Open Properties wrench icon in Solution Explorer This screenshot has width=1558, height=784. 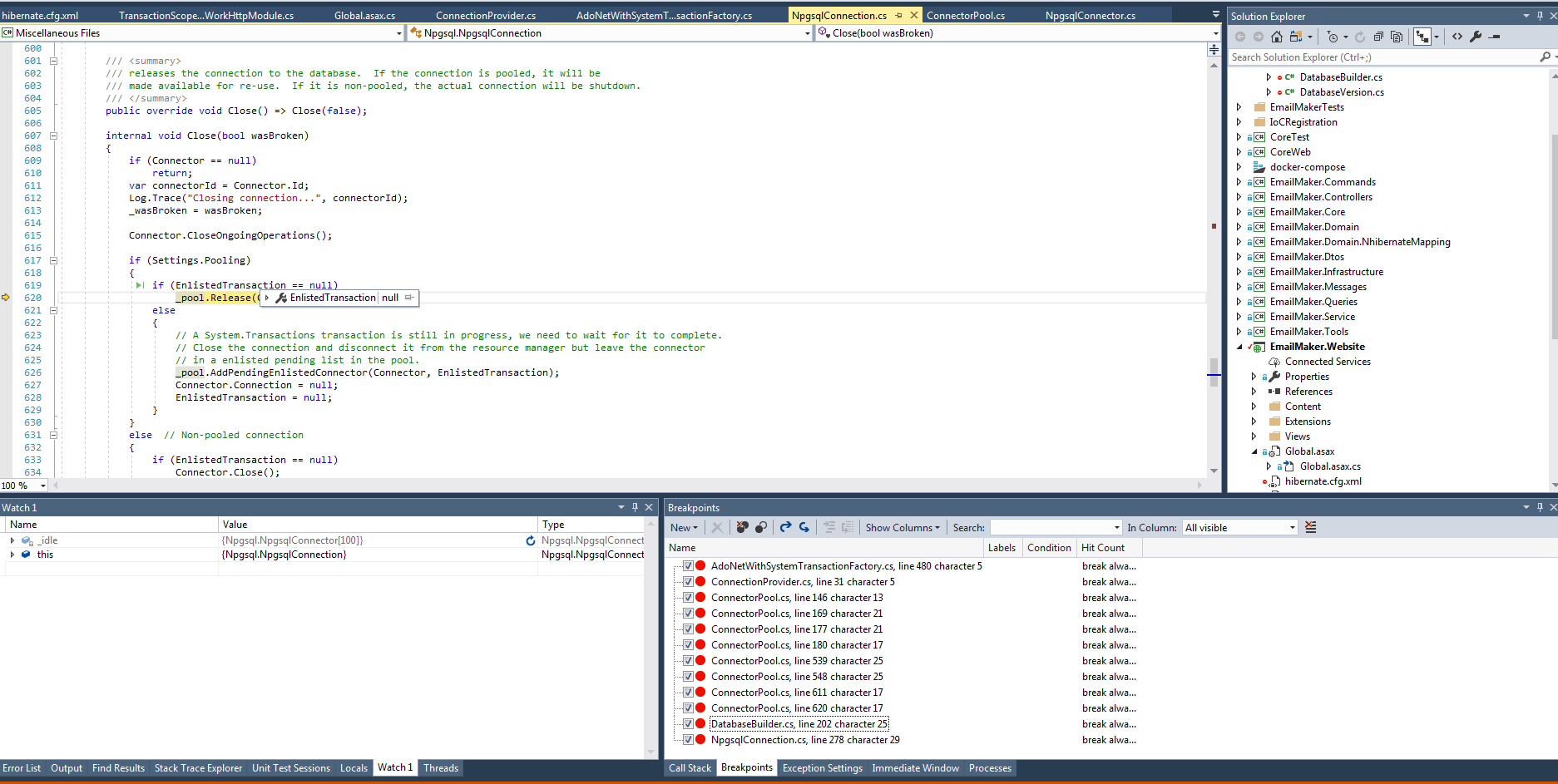point(1476,37)
